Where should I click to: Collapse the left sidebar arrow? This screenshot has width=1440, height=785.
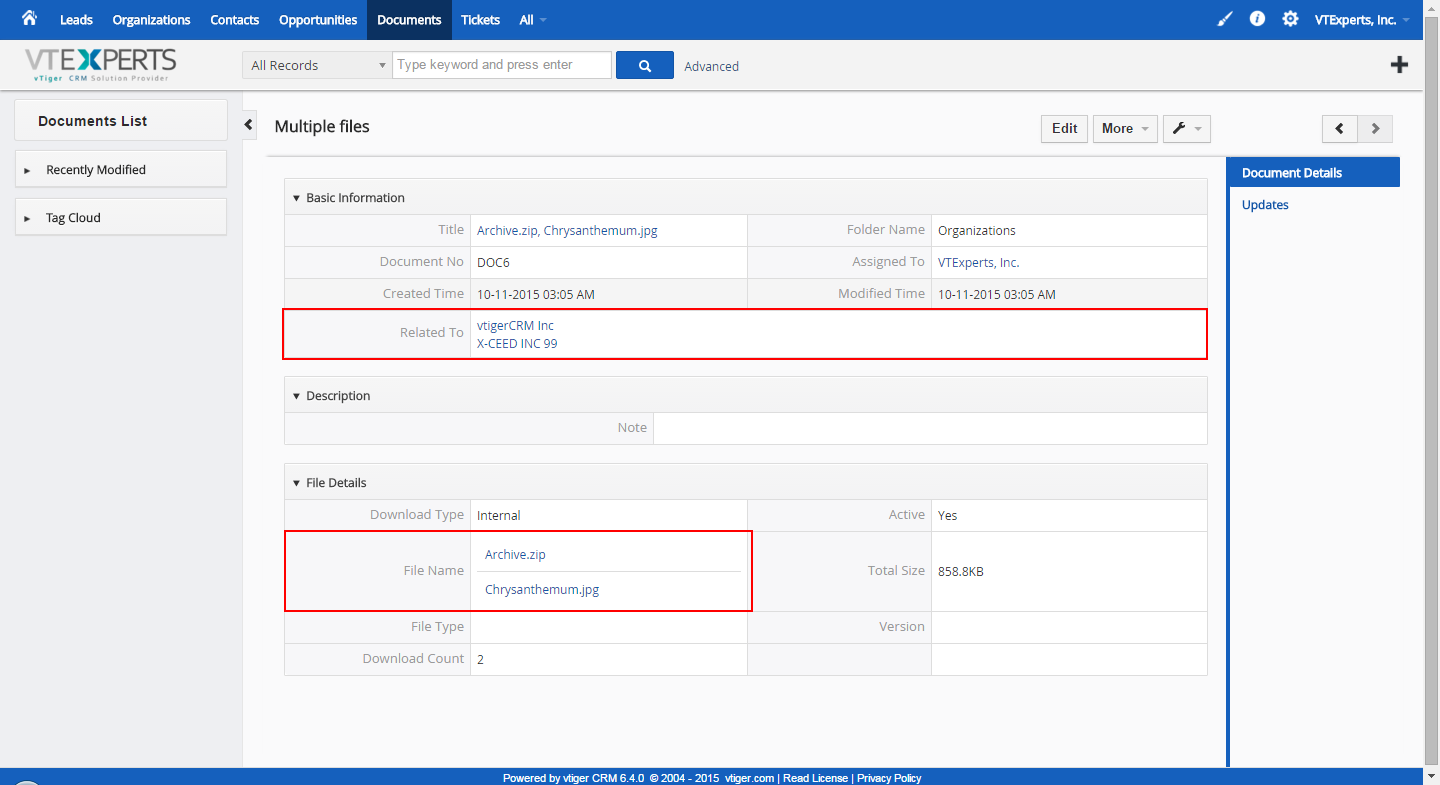pyautogui.click(x=250, y=124)
